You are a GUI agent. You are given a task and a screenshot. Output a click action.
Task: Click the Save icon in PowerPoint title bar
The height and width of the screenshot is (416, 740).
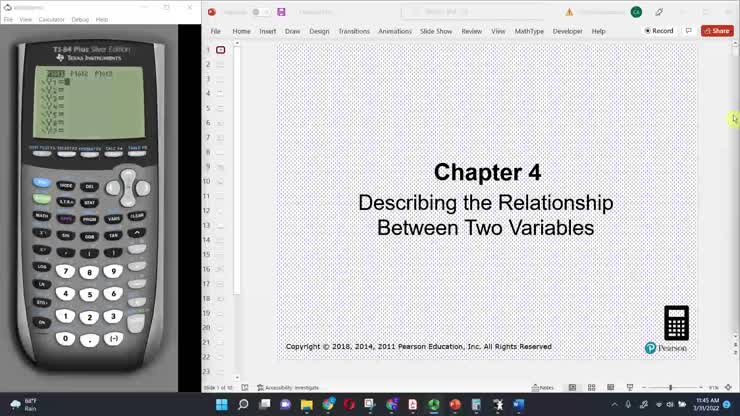281,12
